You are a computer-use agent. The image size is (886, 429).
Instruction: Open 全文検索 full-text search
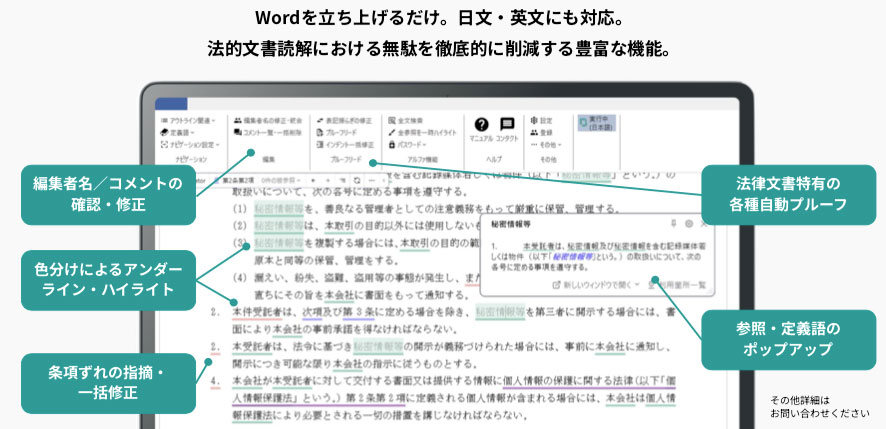point(406,120)
